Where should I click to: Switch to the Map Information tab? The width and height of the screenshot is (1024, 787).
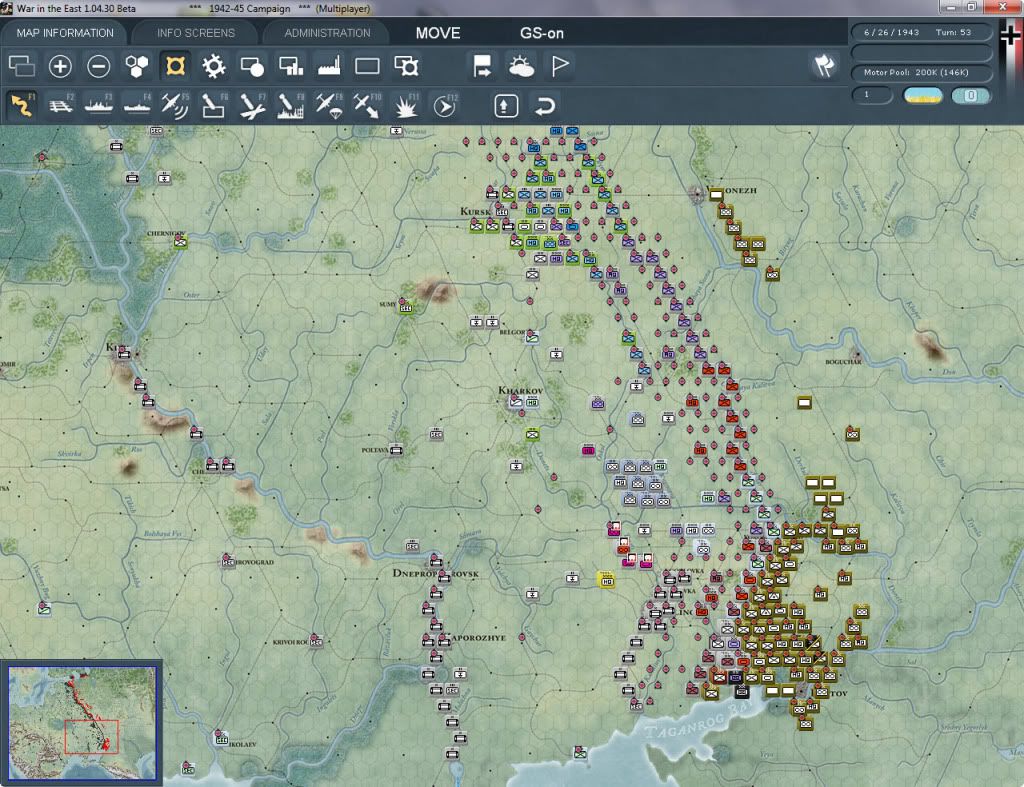click(65, 33)
